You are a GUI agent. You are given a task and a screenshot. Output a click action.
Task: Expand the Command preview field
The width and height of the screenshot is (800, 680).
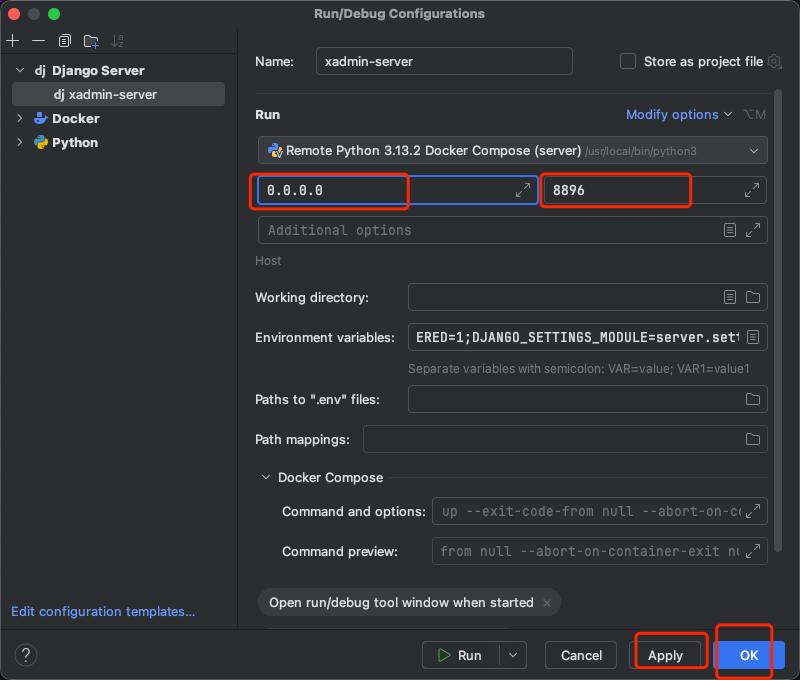[753, 551]
